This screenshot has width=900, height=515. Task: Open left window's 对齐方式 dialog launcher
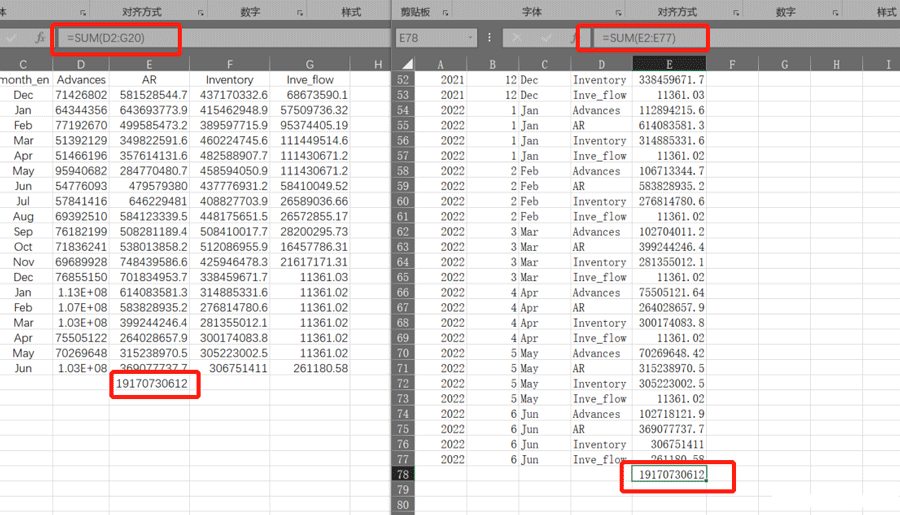pos(200,13)
